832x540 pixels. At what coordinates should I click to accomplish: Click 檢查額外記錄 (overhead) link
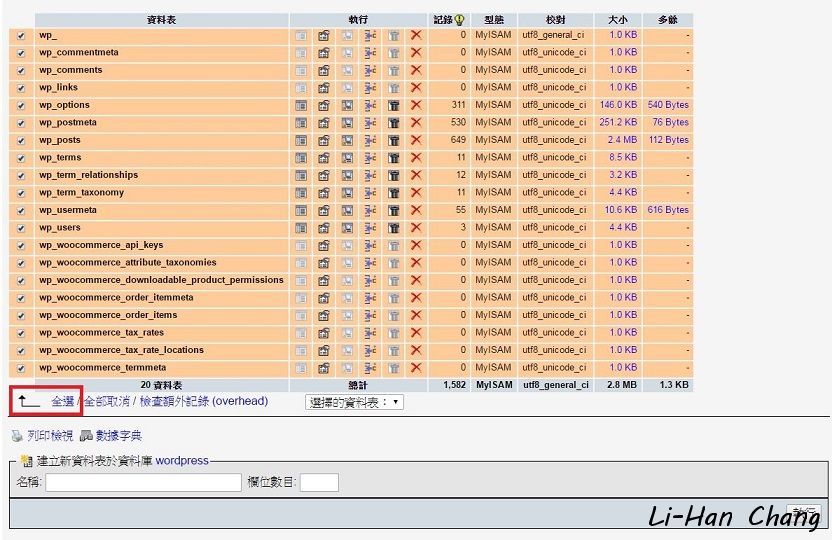[x=204, y=401]
